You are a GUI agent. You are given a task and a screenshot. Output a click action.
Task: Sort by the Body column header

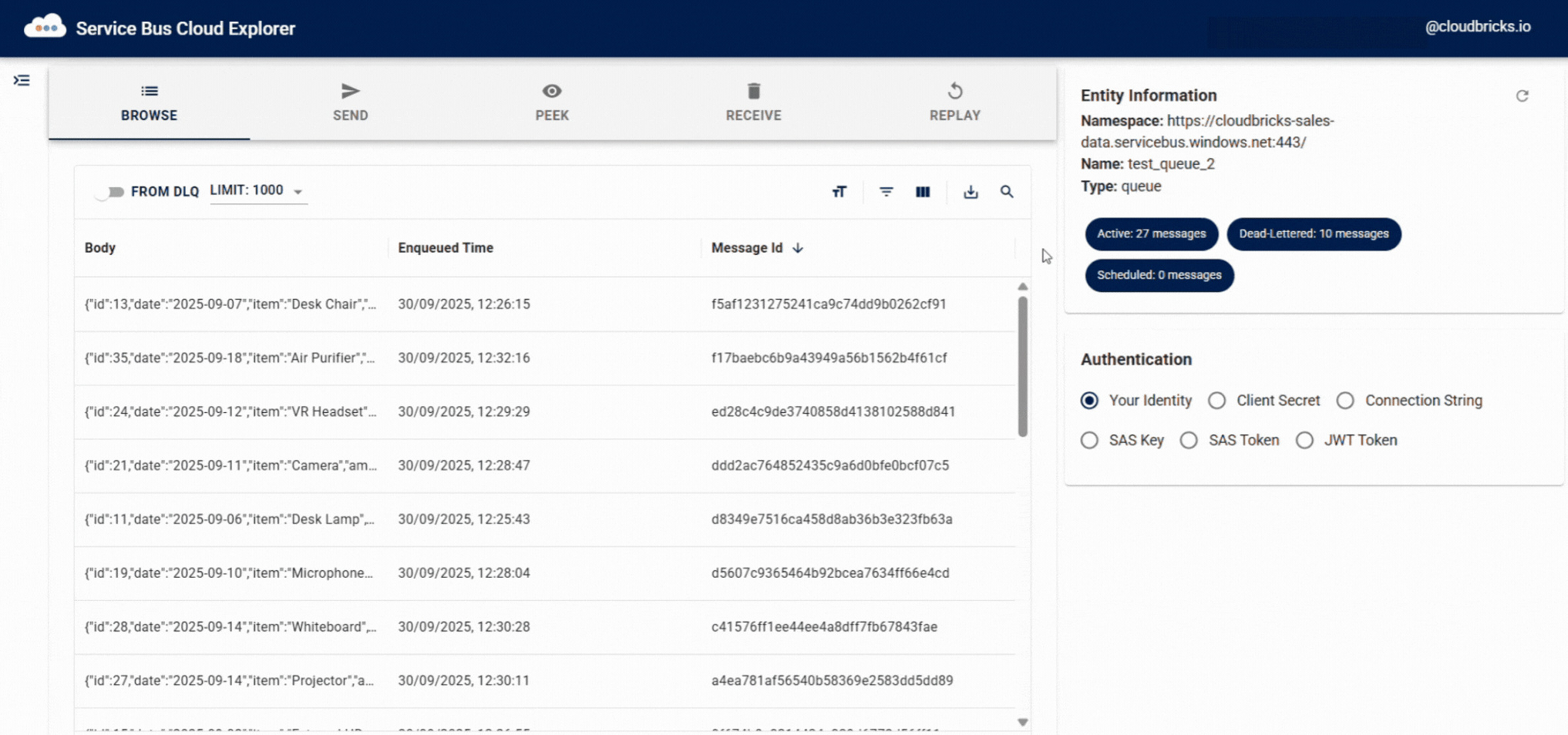(x=100, y=248)
